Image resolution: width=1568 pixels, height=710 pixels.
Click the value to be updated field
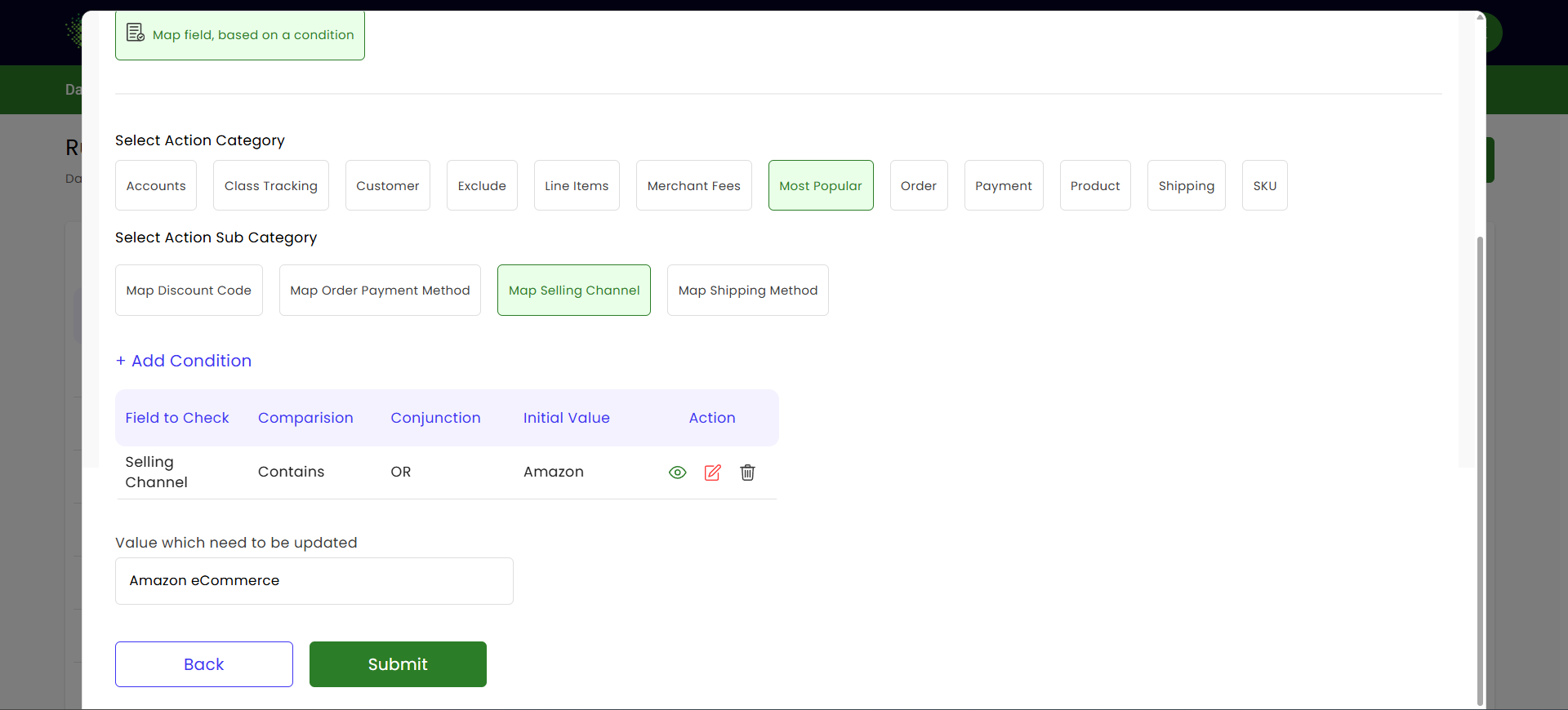click(314, 581)
